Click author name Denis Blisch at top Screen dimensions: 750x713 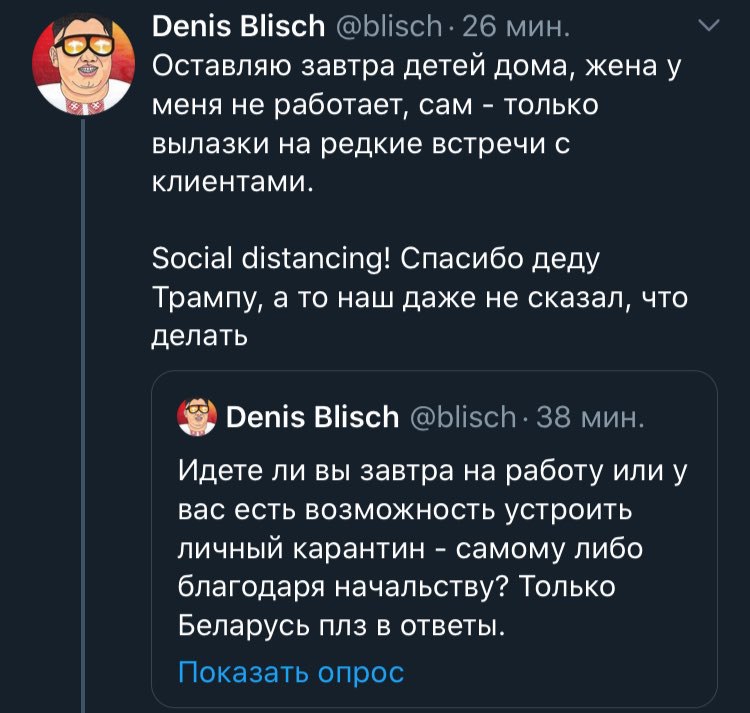tap(238, 27)
